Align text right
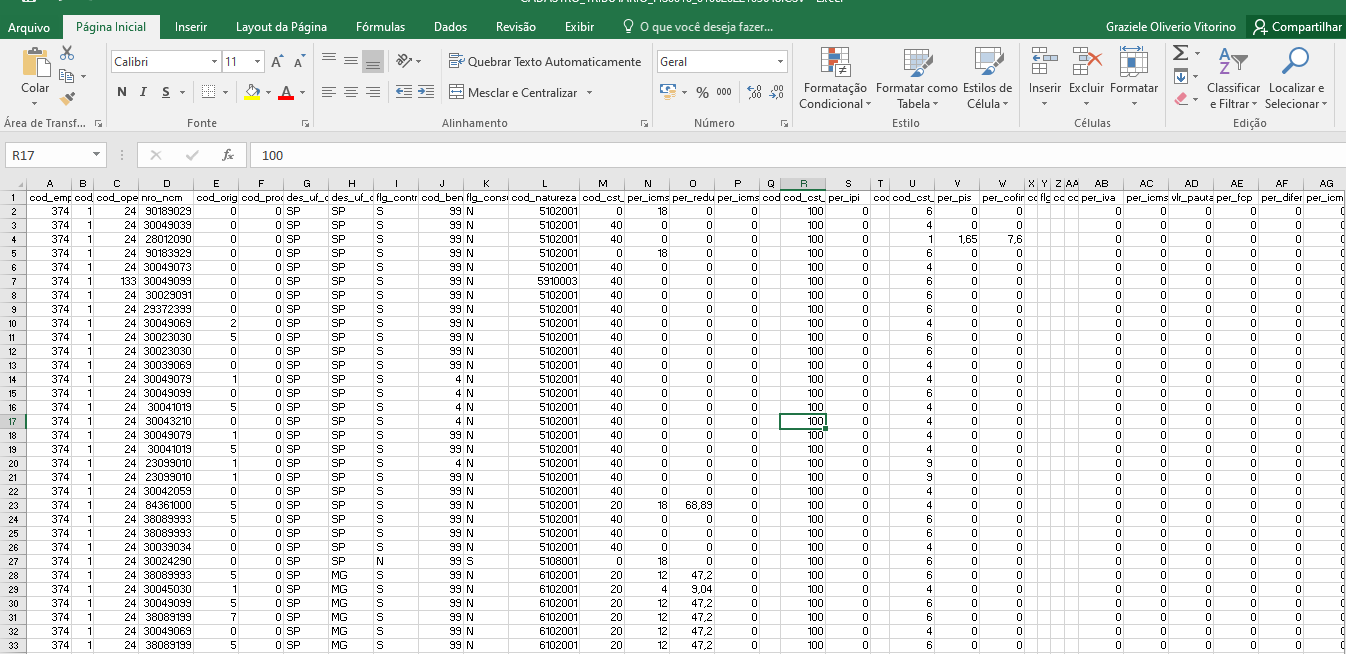 (373, 92)
